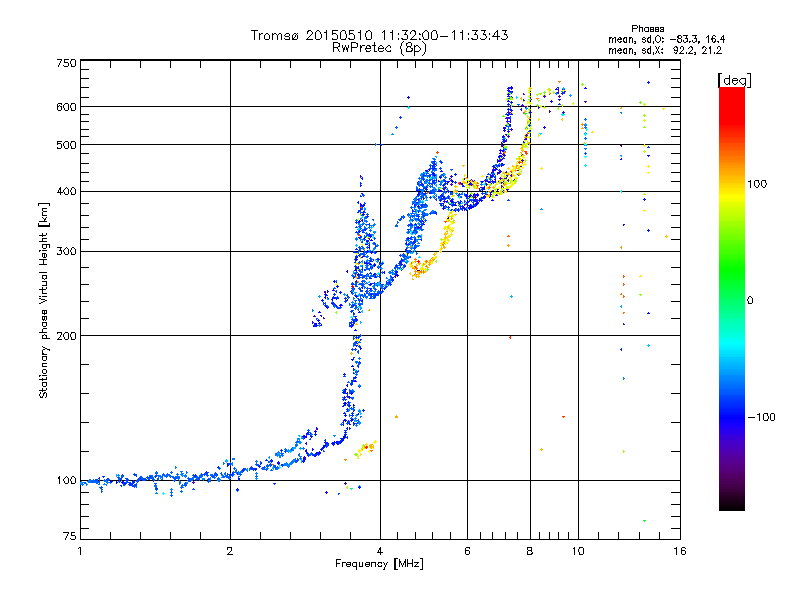Click the x-axis tick label '8'
This screenshot has width=800, height=600.
coord(530,551)
